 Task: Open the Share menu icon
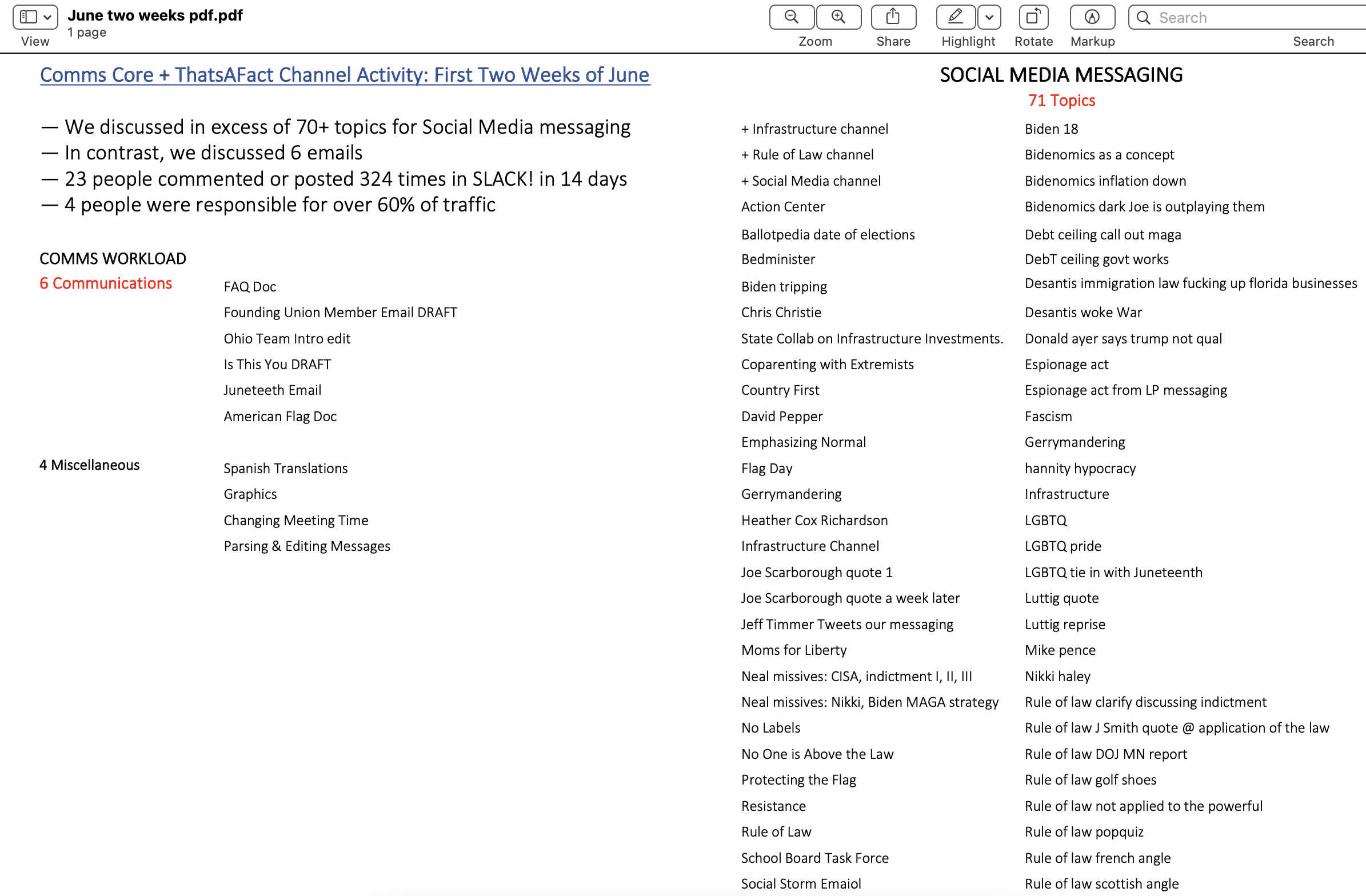(x=893, y=17)
